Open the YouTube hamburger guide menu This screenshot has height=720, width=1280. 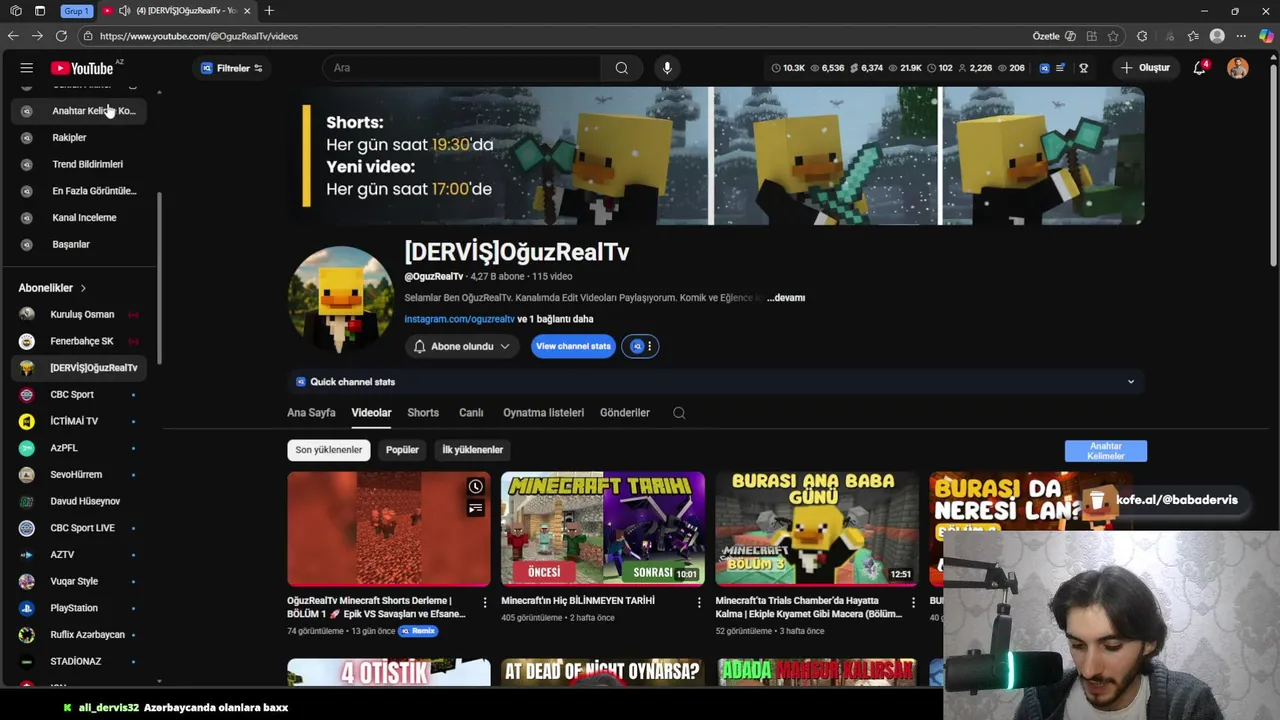point(27,68)
